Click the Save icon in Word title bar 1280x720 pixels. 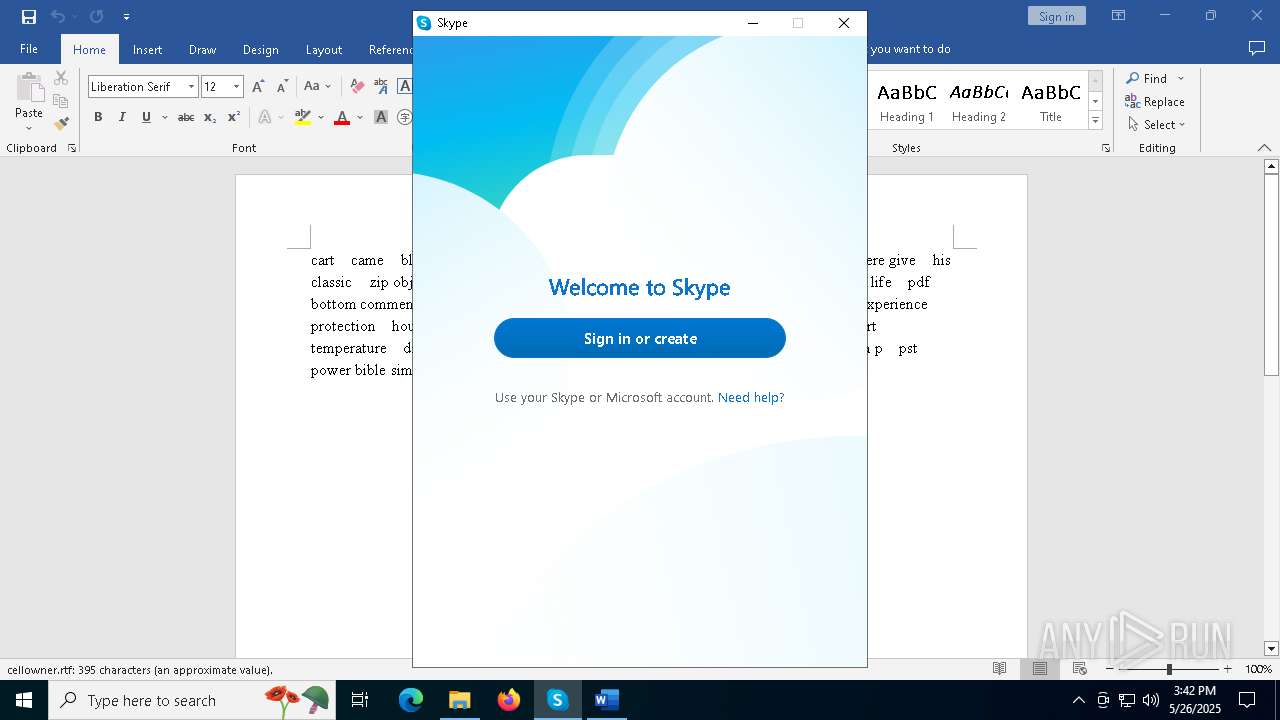pos(29,16)
